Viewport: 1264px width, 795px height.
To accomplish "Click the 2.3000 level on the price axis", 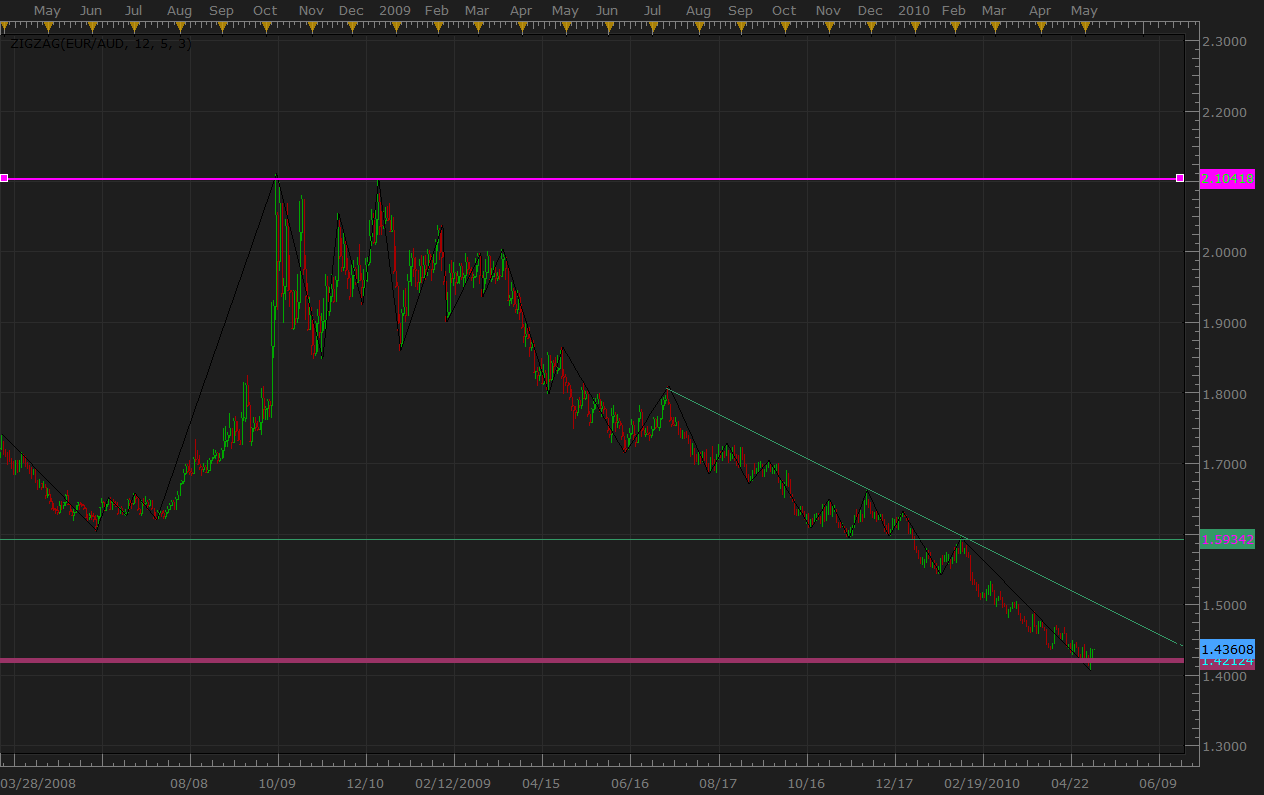I will tap(1224, 41).
